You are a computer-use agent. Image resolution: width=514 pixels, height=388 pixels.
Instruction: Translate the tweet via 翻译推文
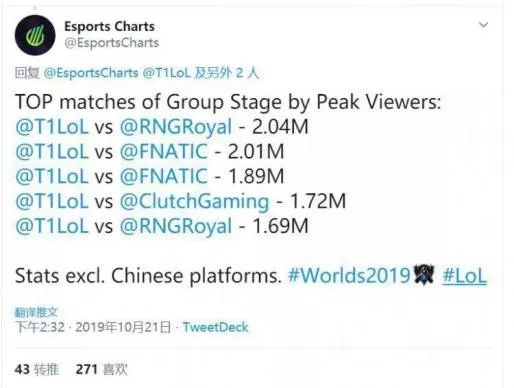pyautogui.click(x=36, y=312)
